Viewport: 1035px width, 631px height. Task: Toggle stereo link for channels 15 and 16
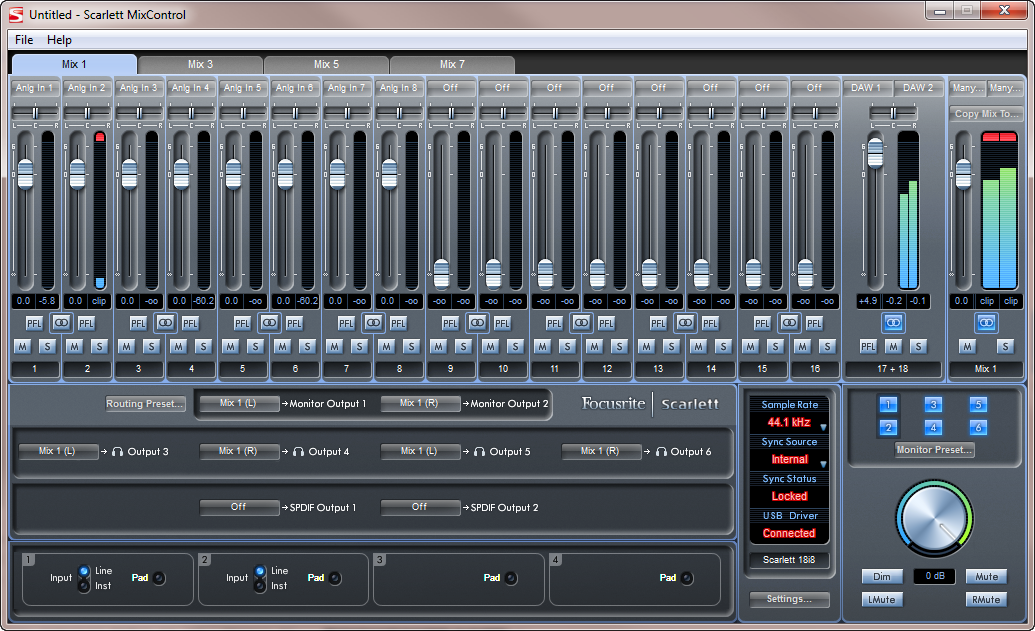pyautogui.click(x=789, y=323)
